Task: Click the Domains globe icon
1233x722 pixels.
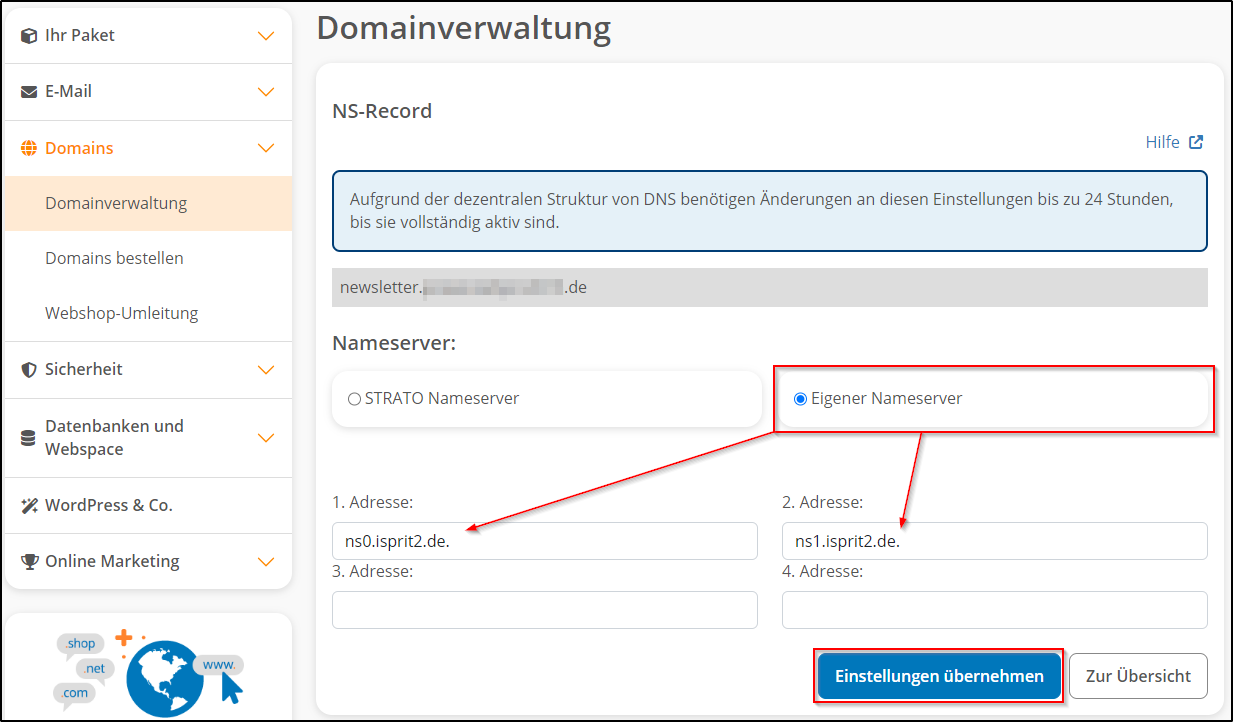Action: click(29, 149)
